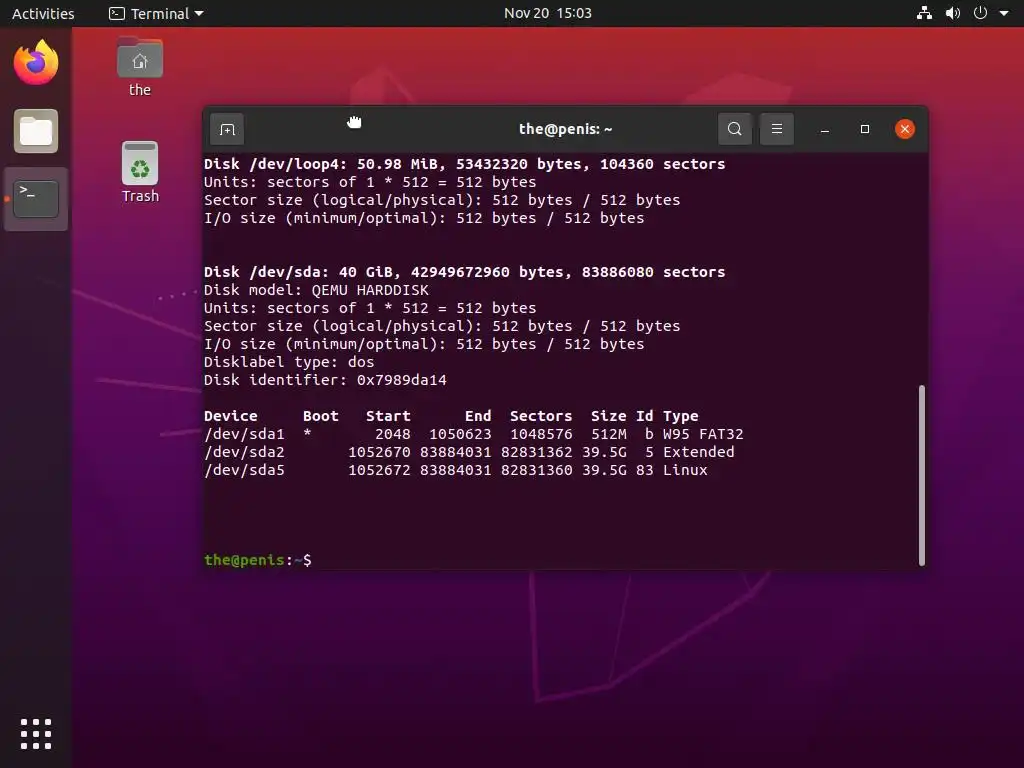Click the 'Disk identifier: 0x7989da14' line

325,380
